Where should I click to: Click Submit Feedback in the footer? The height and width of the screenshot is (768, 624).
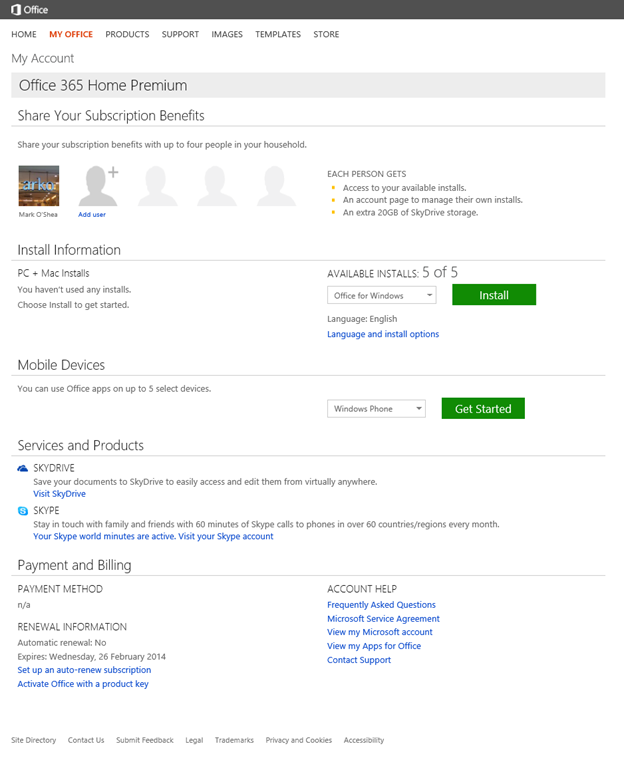[x=144, y=741]
